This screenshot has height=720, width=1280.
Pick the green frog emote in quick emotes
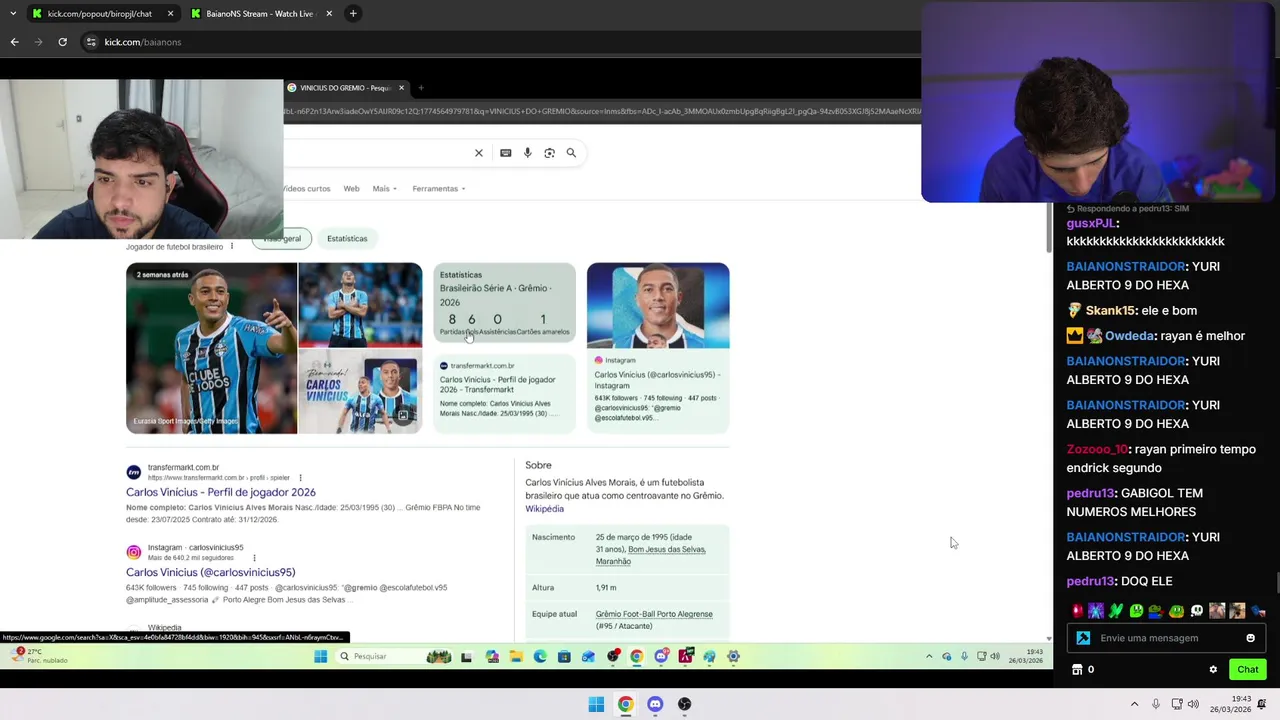[x=1176, y=611]
